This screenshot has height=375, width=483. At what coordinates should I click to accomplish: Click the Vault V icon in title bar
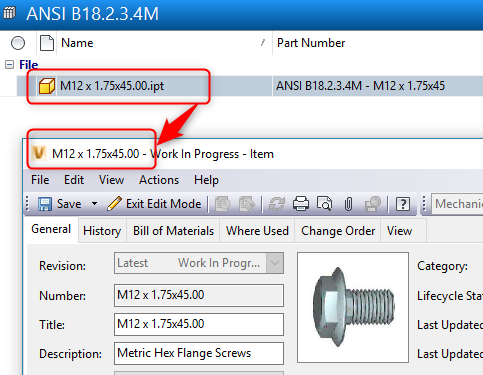(x=39, y=153)
